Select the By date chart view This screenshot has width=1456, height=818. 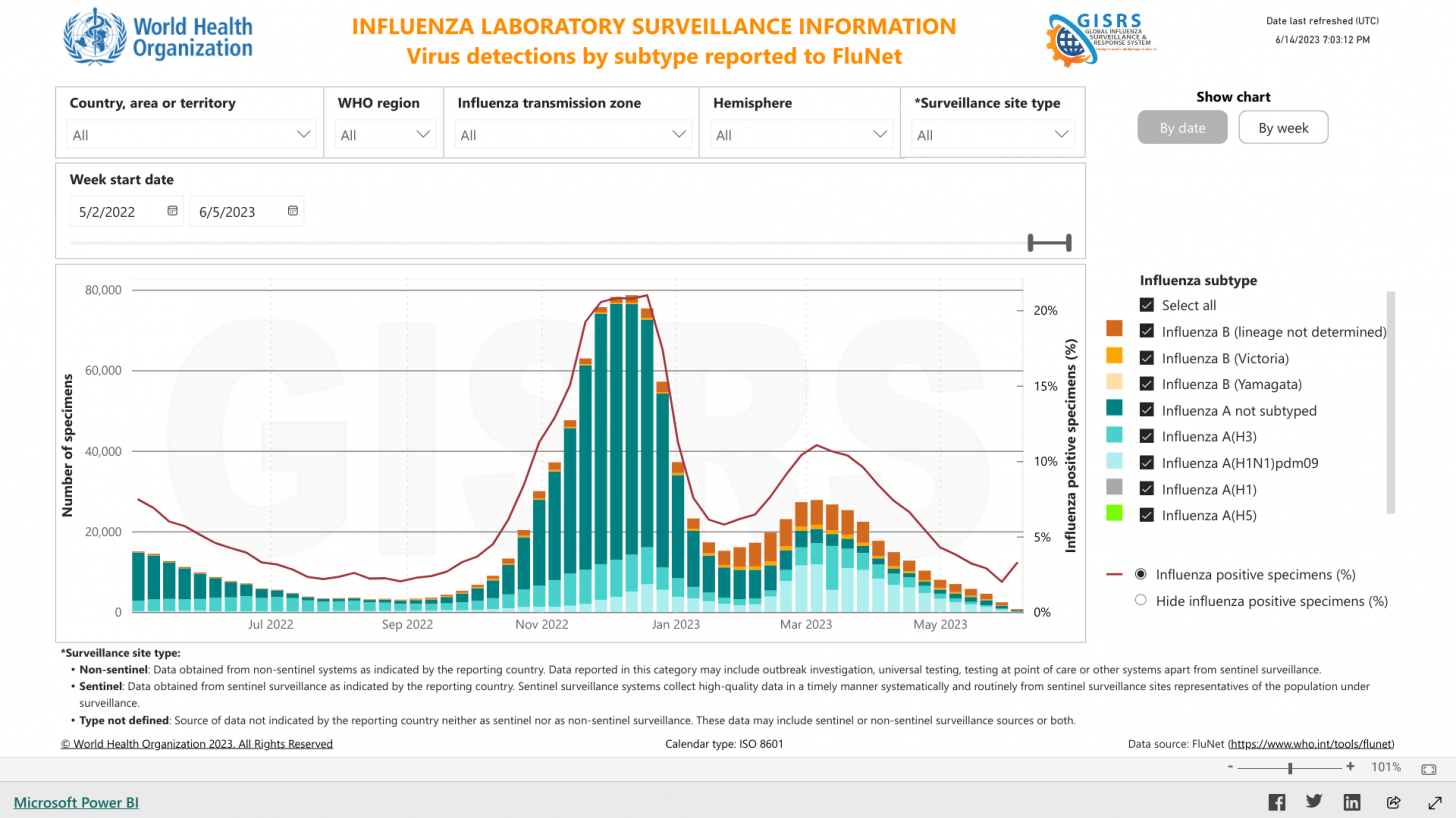click(1182, 127)
